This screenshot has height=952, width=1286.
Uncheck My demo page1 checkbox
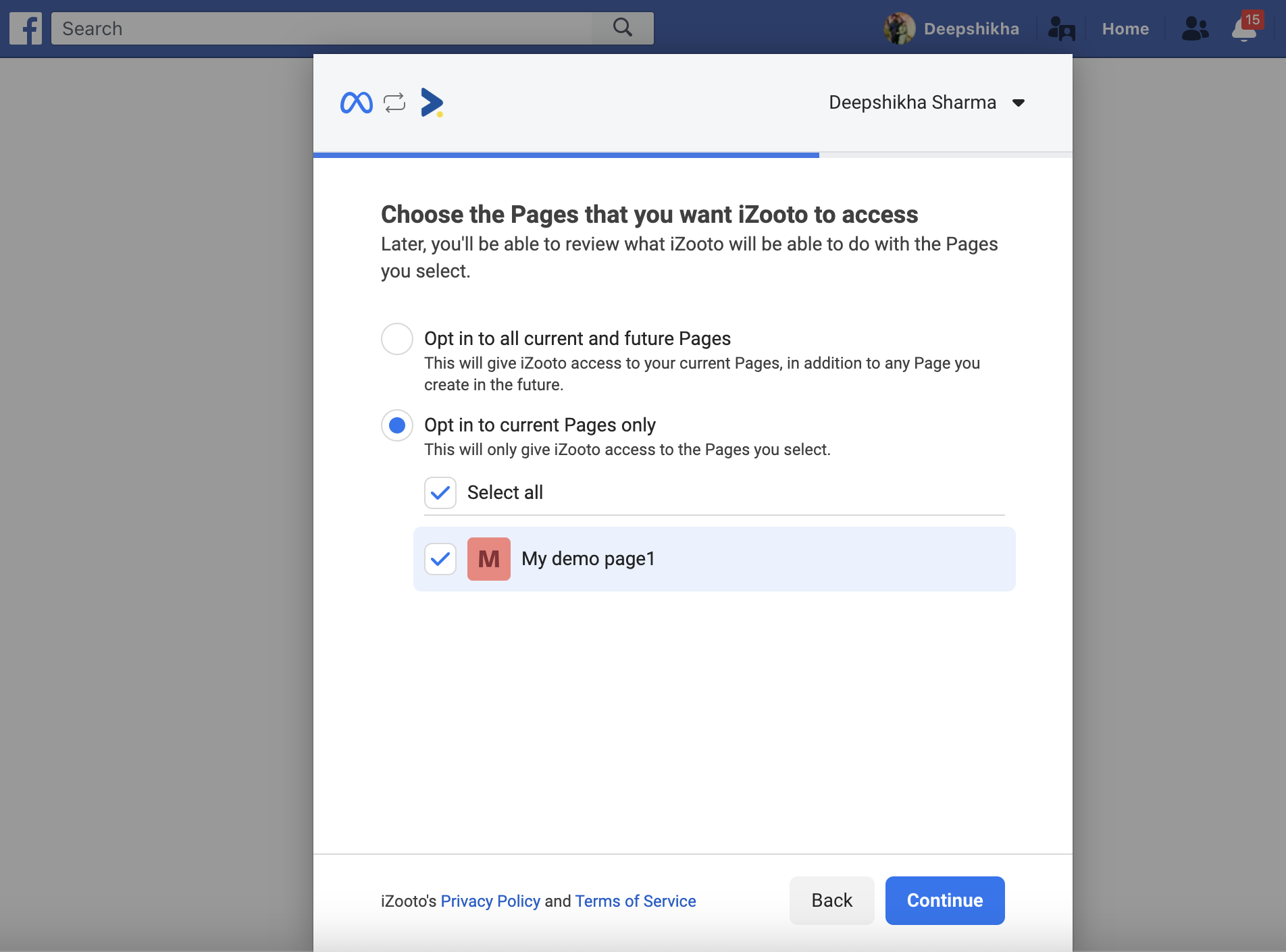[x=440, y=559]
